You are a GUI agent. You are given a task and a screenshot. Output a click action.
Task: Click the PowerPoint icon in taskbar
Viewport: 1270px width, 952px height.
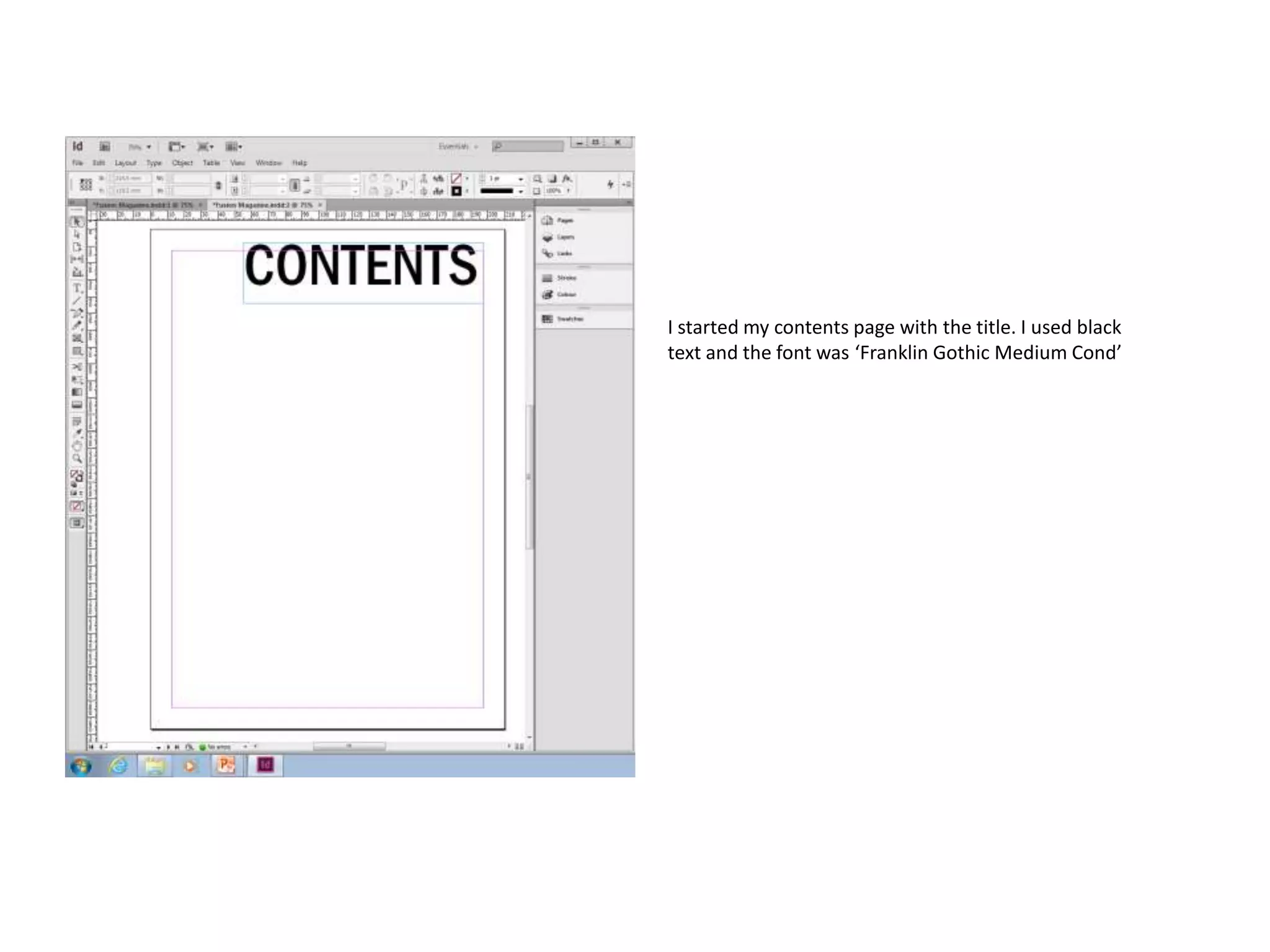226,765
